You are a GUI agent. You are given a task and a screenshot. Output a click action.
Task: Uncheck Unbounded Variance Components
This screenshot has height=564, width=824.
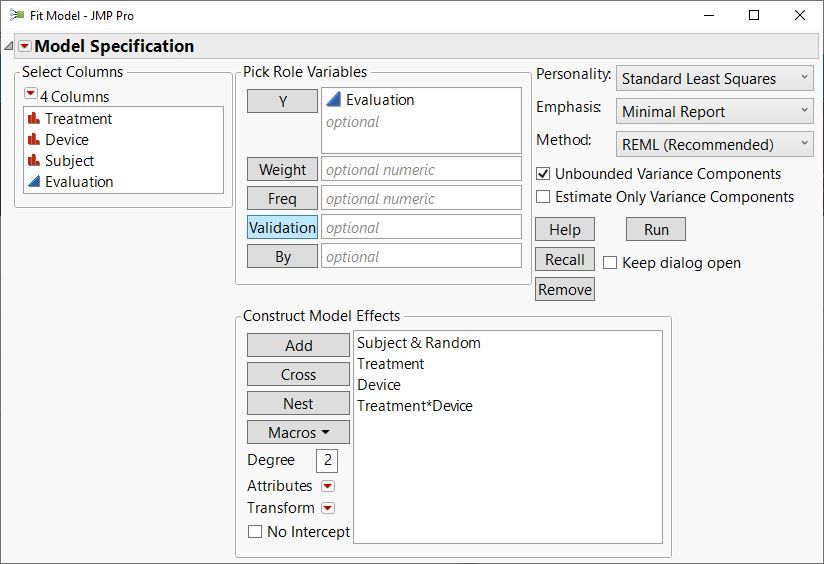pyautogui.click(x=543, y=174)
